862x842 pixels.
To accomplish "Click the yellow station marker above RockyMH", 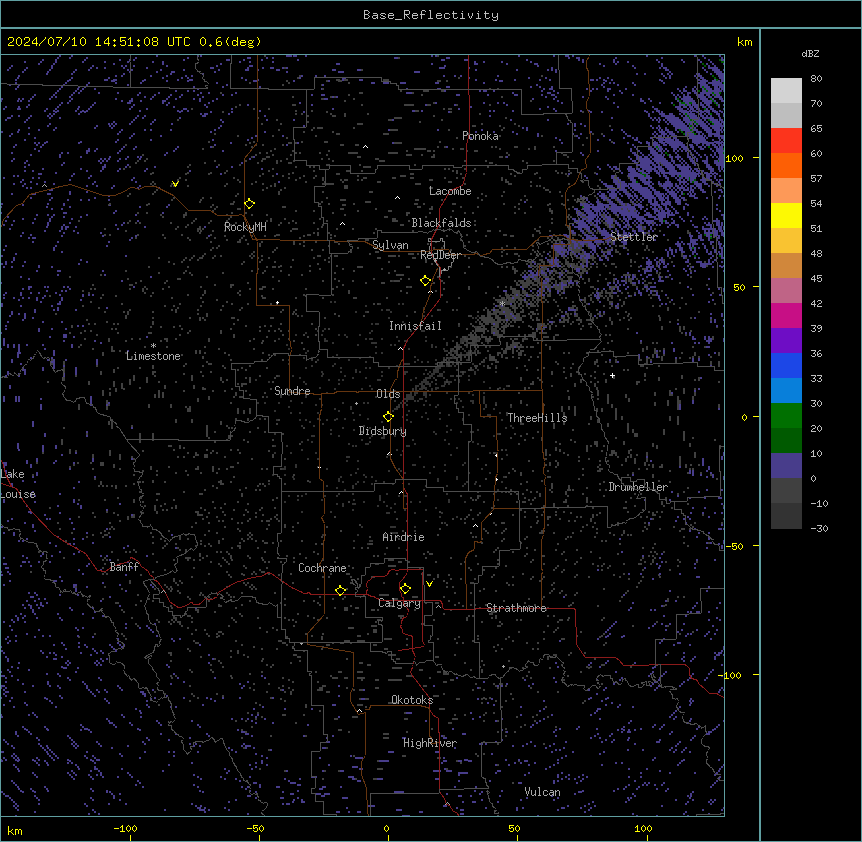I will pos(250,204).
